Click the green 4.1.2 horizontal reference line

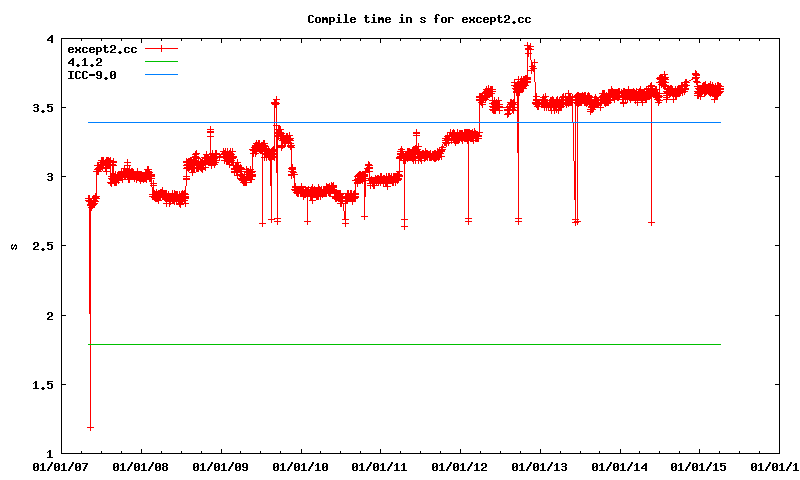coord(400,344)
